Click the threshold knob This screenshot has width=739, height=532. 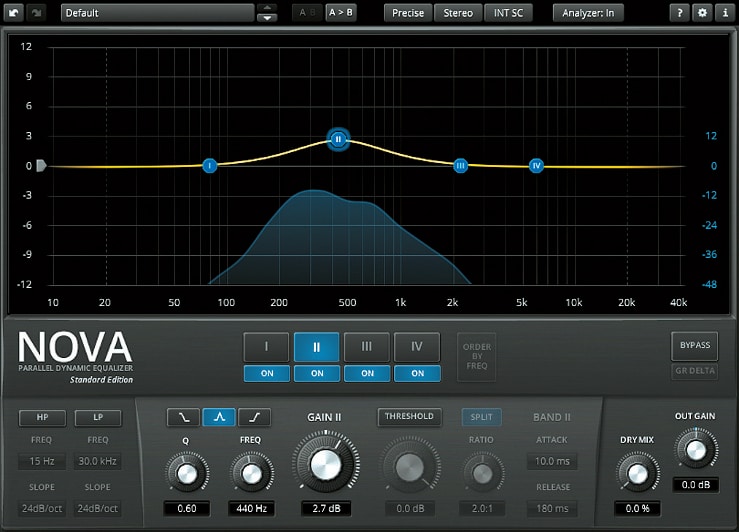coord(410,467)
